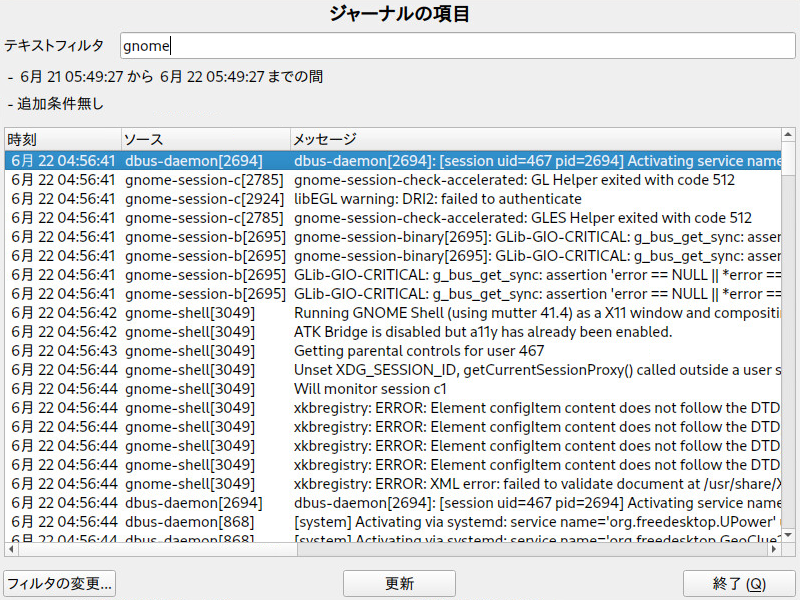Click the horizontal scrollbar thumb
The image size is (800, 600).
pos(158,549)
